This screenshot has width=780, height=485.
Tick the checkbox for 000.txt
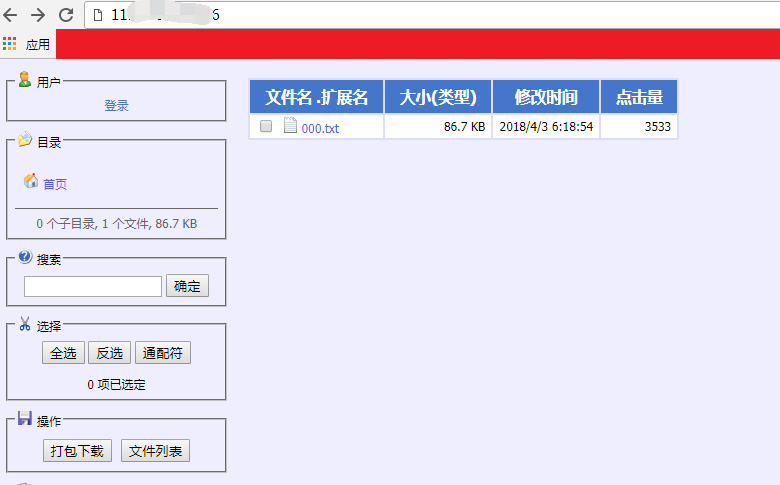point(266,126)
